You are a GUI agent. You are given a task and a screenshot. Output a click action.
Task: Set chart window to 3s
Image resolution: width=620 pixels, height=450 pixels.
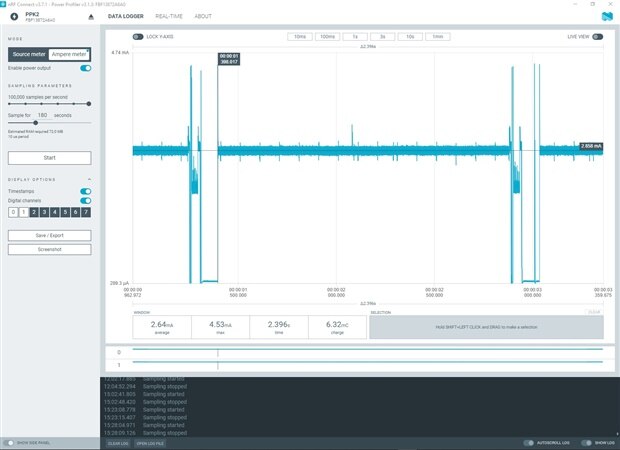pyautogui.click(x=382, y=37)
